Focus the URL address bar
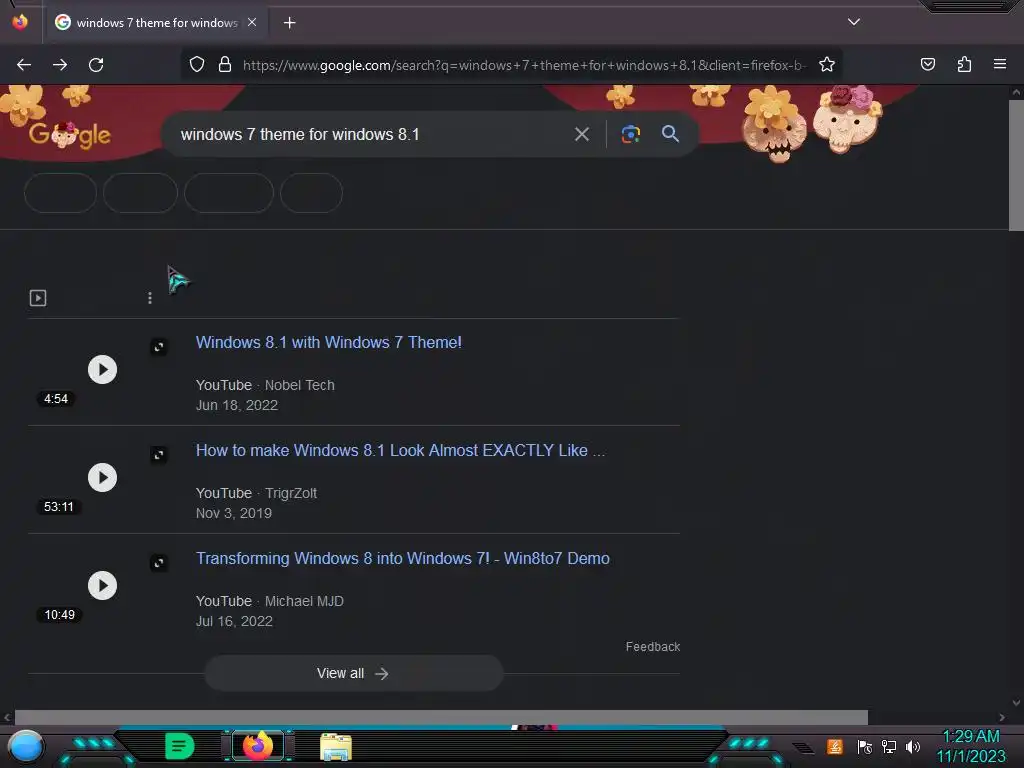Screen dimensions: 1024x768 coord(524,65)
